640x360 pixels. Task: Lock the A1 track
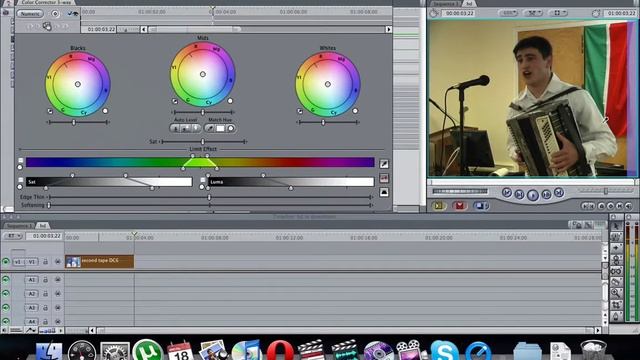pos(45,280)
